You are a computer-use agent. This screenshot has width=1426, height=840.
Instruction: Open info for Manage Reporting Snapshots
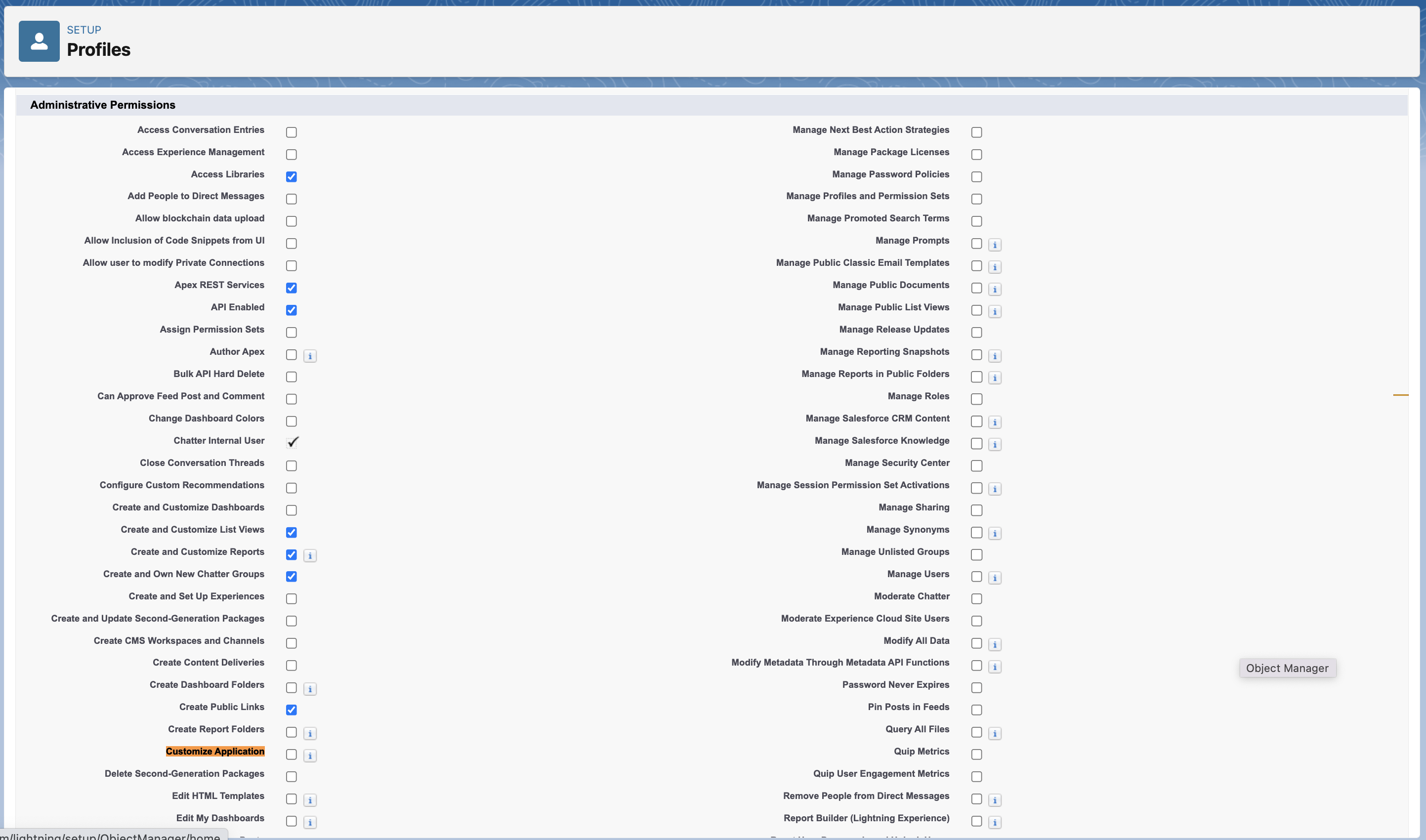pos(995,356)
